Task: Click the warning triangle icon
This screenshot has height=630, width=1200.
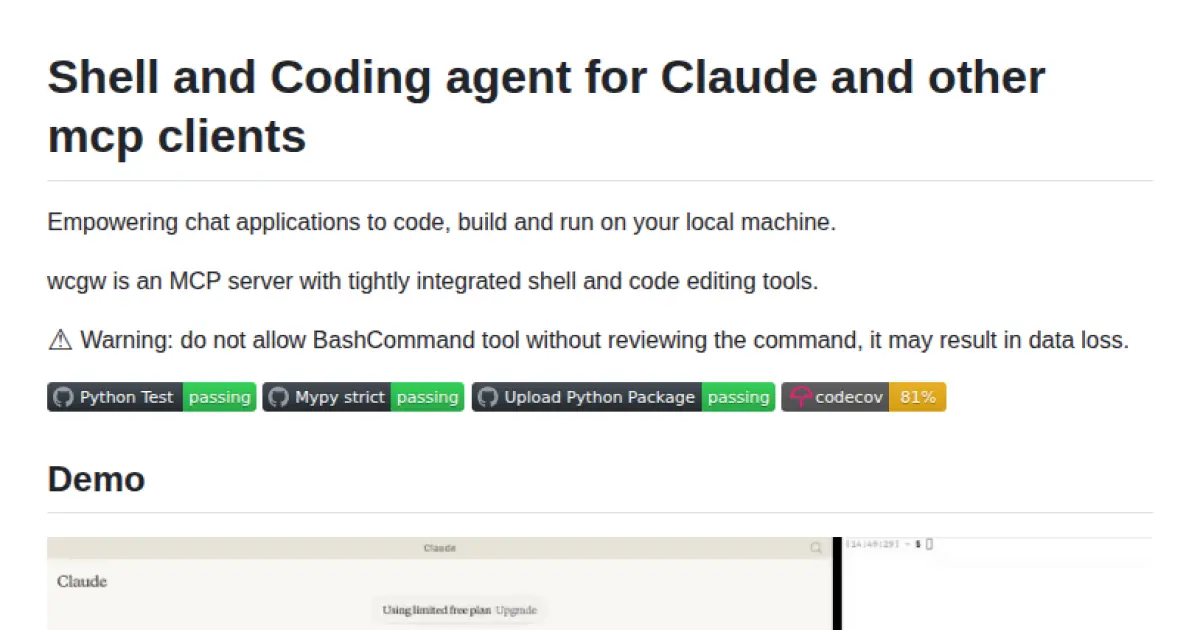Action: (x=60, y=340)
